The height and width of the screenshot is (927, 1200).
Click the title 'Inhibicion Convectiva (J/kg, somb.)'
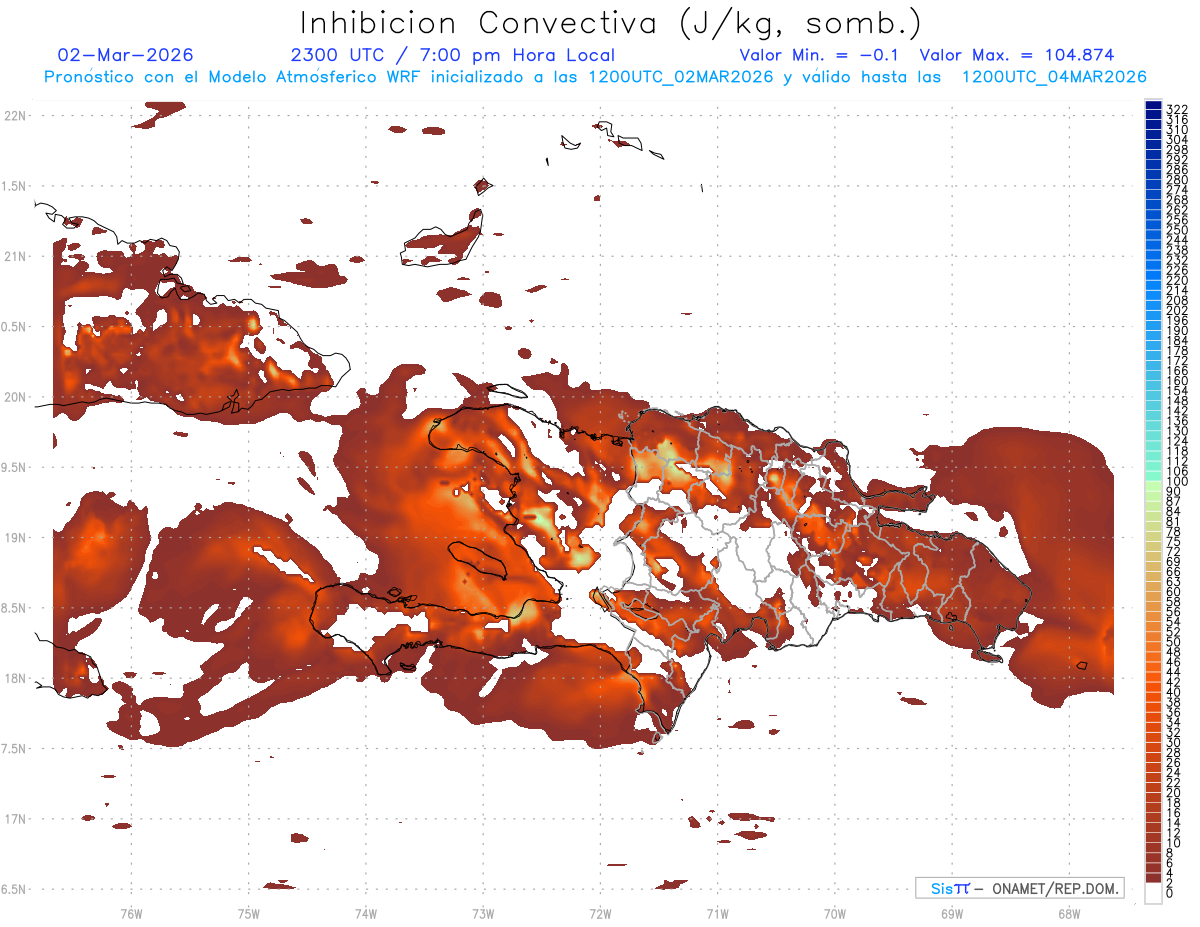click(x=611, y=24)
